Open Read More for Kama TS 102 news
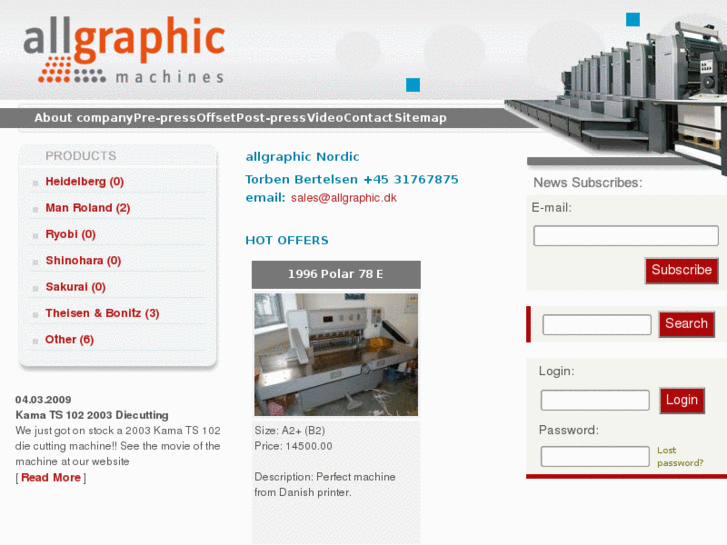 [x=51, y=477]
